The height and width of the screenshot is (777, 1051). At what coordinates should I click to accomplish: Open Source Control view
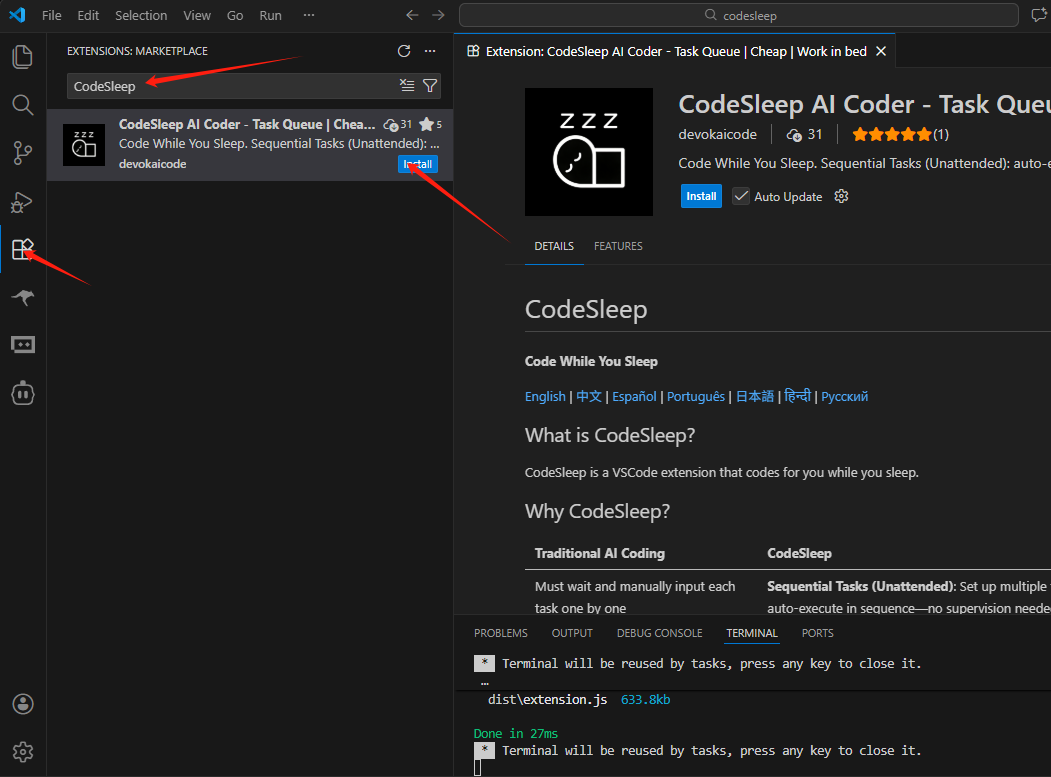(22, 153)
